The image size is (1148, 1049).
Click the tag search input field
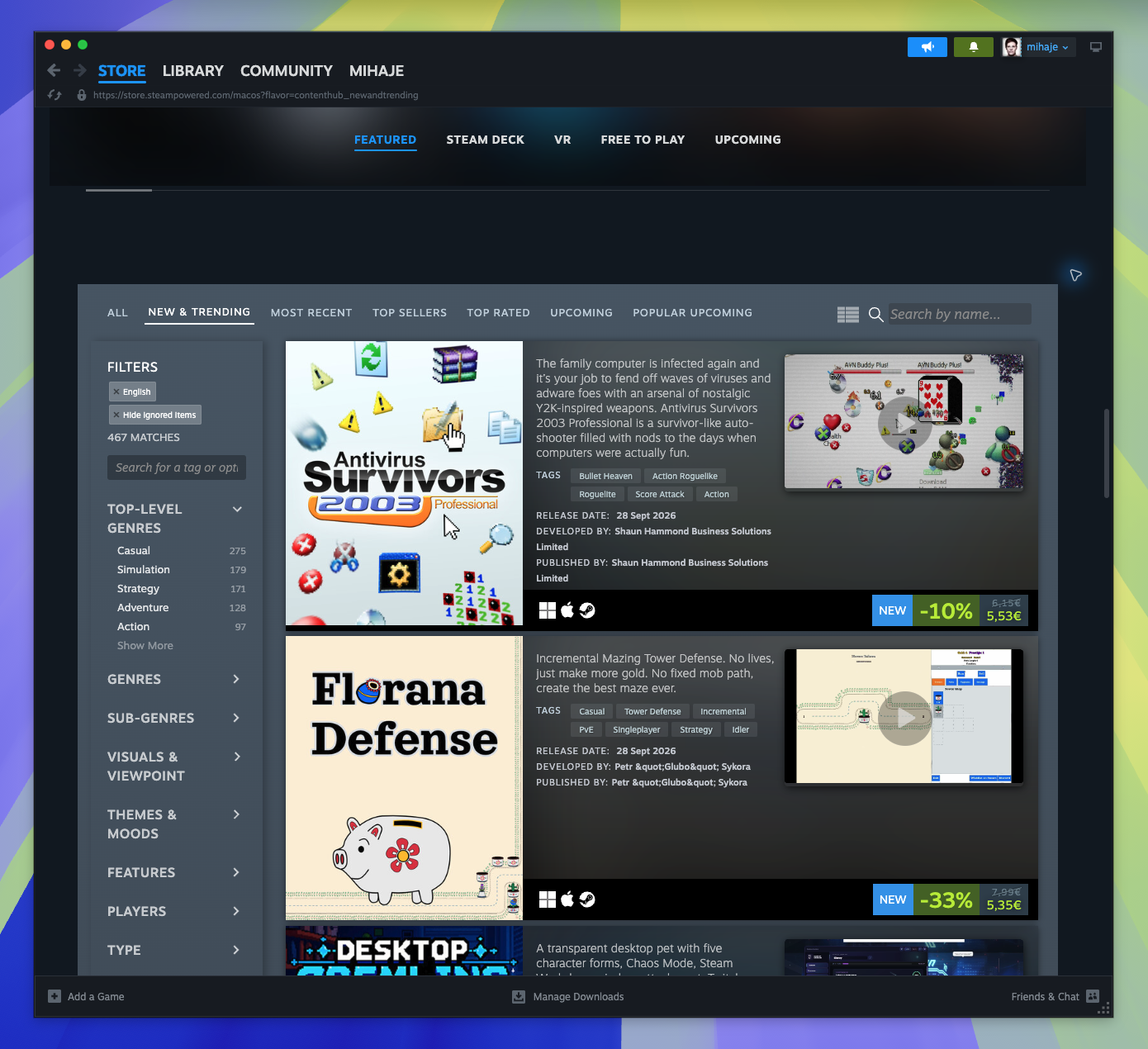click(177, 468)
